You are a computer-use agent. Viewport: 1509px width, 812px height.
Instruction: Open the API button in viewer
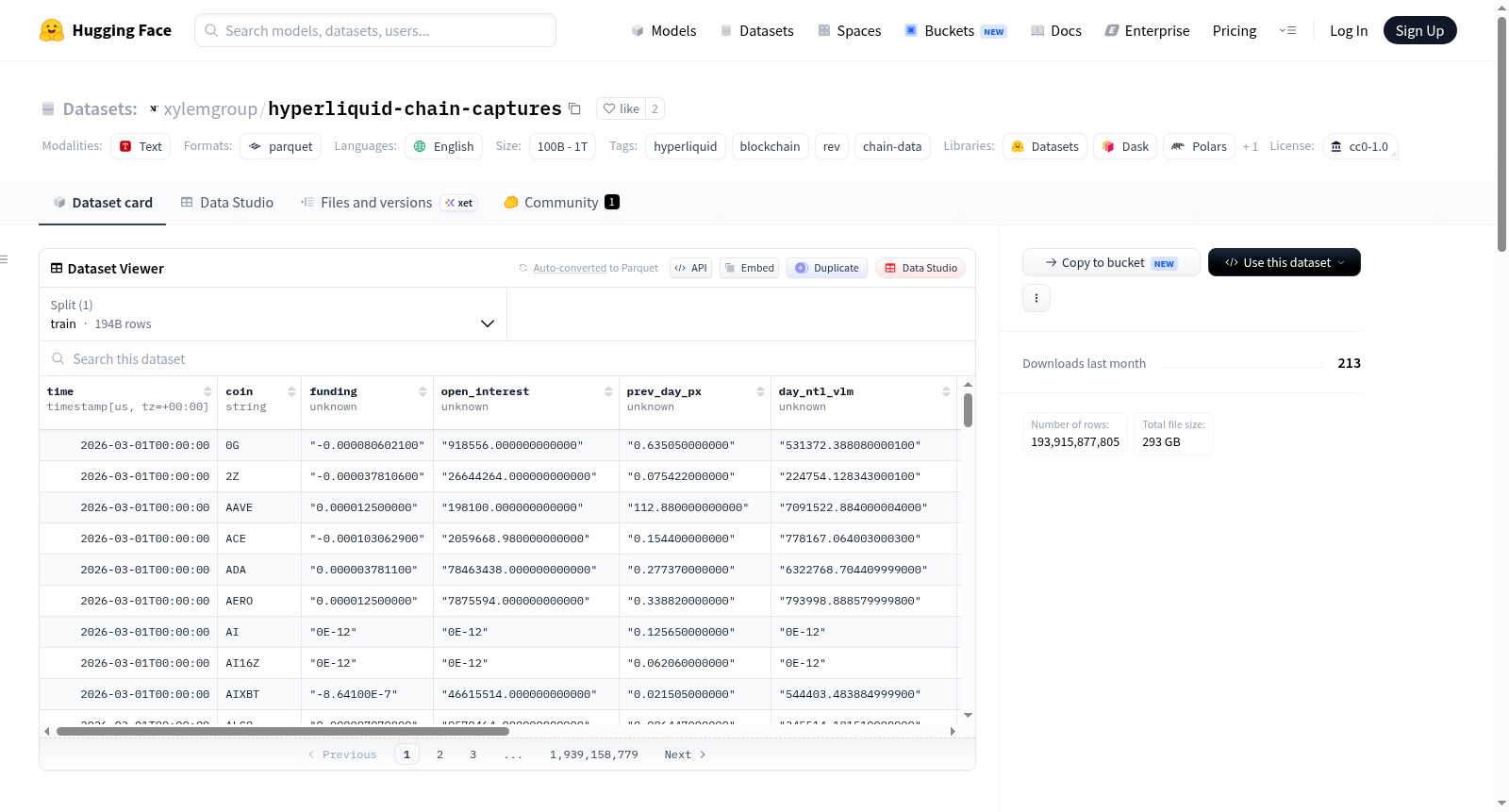(x=690, y=268)
